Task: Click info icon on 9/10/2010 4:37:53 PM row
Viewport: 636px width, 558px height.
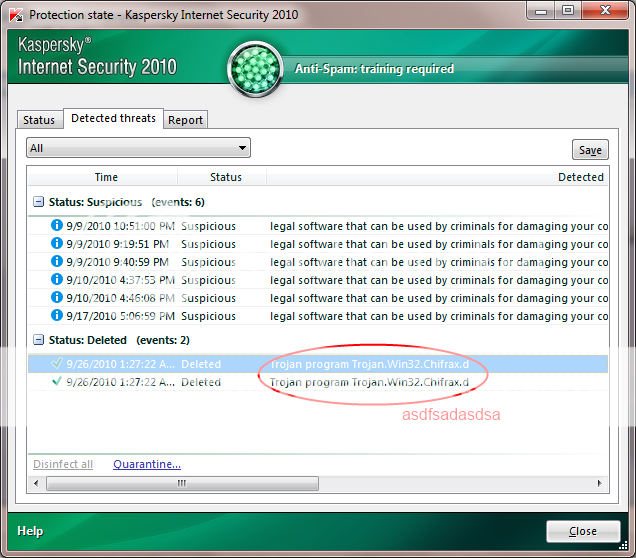Action: [57, 279]
